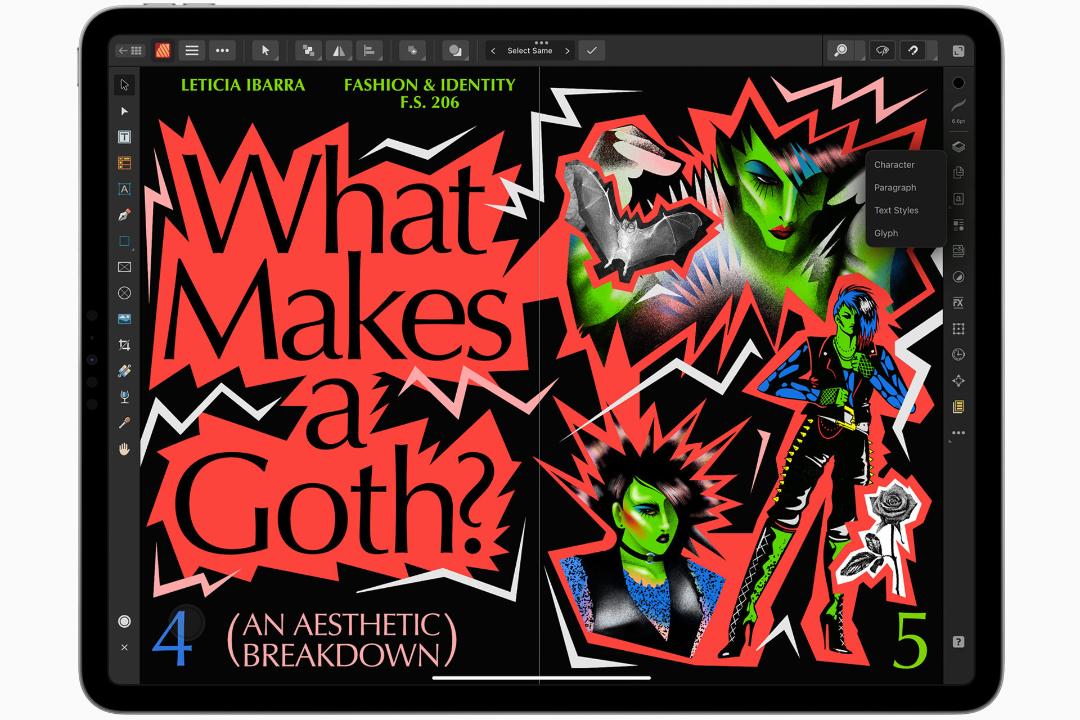Expand the three-dots document menu

(222, 50)
